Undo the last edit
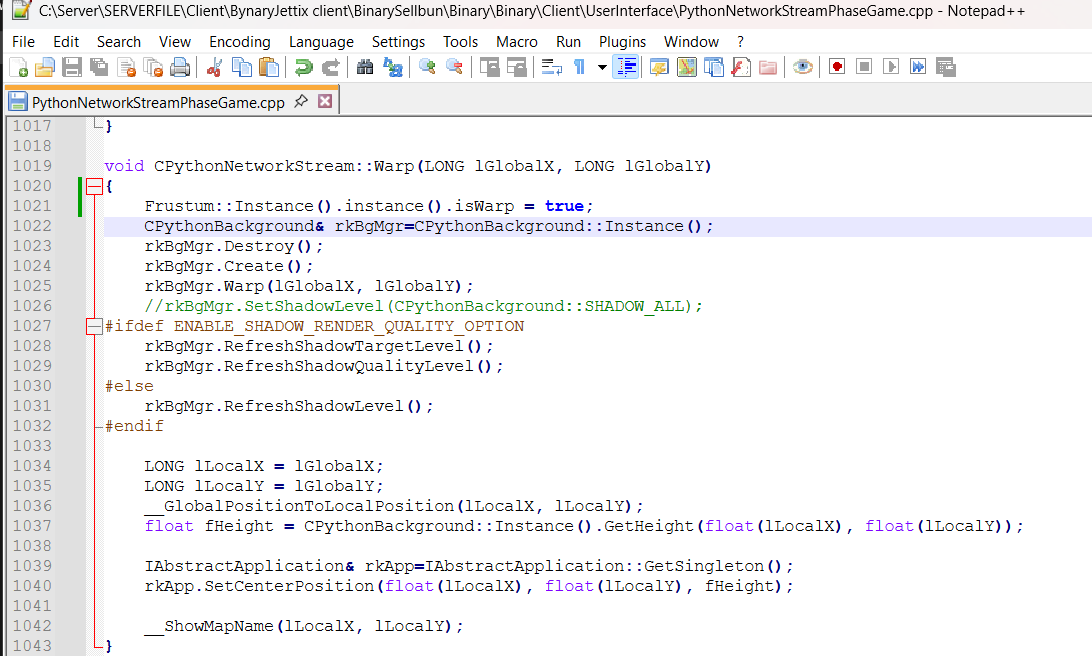This screenshot has height=656, width=1092. [x=304, y=68]
